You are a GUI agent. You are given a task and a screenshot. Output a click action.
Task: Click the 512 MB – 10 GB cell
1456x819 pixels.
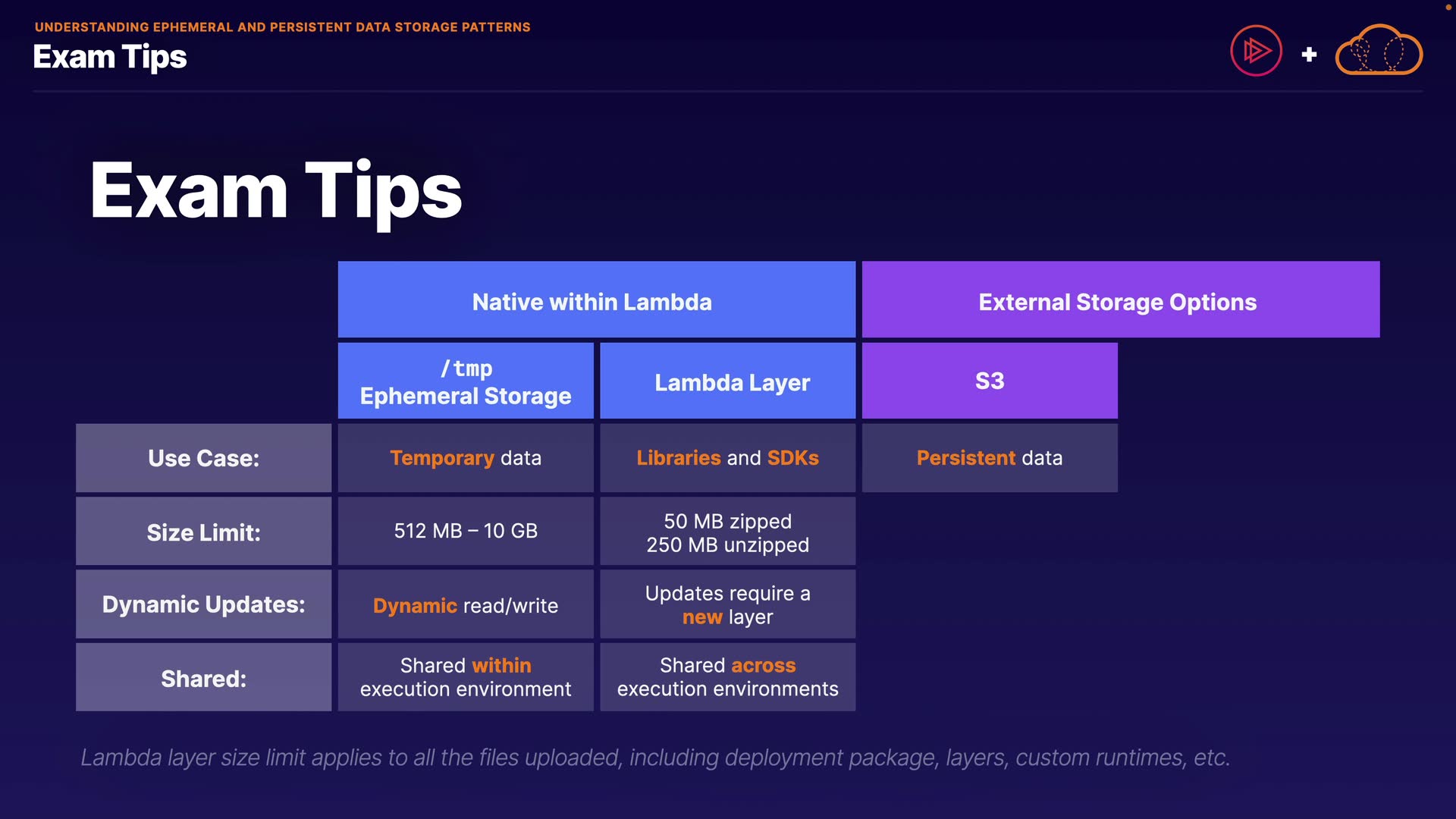click(466, 531)
